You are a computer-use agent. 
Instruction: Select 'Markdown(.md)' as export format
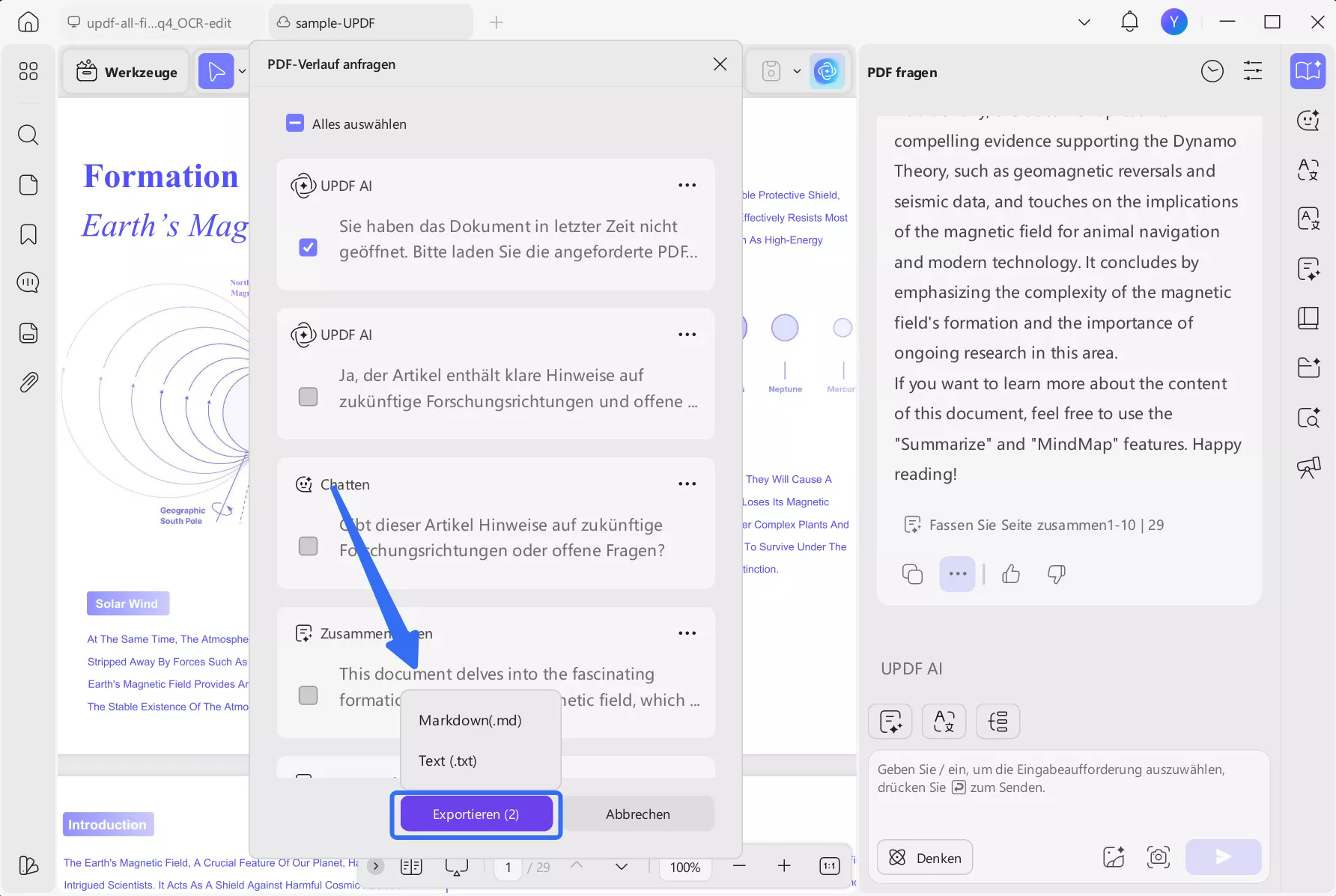tap(470, 720)
